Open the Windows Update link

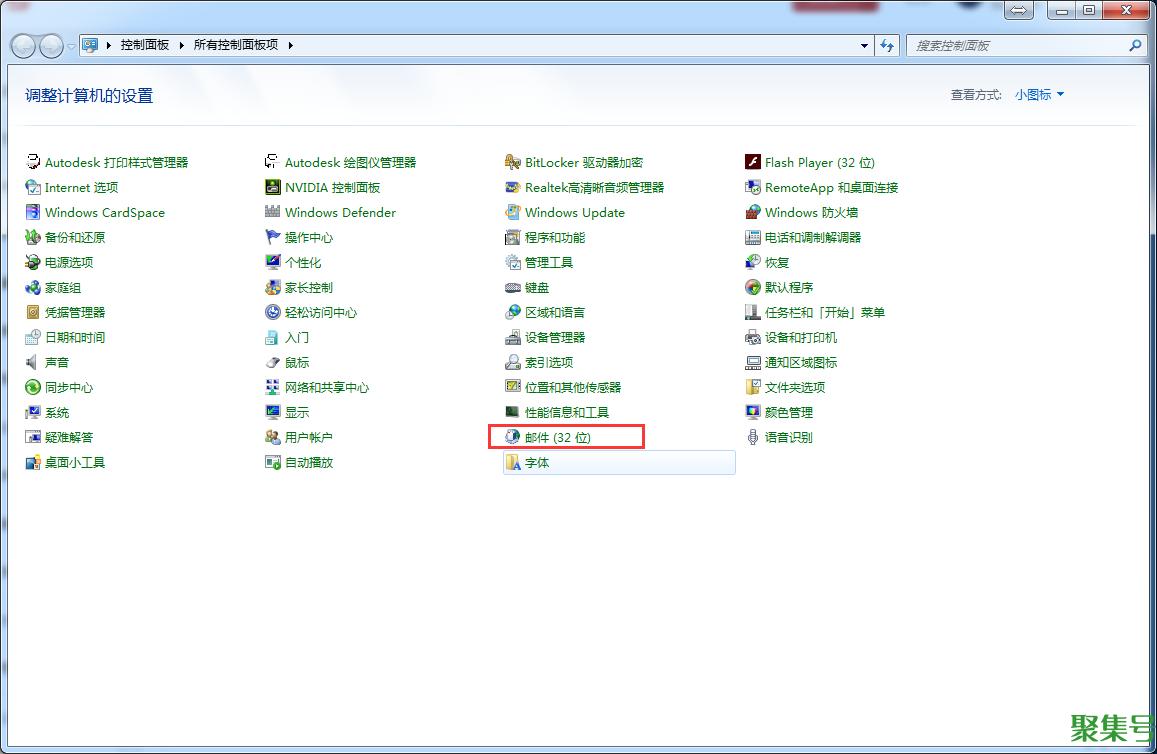pyautogui.click(x=573, y=212)
